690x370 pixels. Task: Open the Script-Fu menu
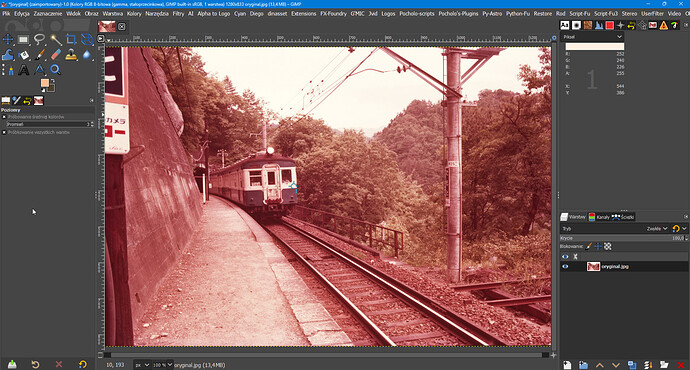click(580, 14)
